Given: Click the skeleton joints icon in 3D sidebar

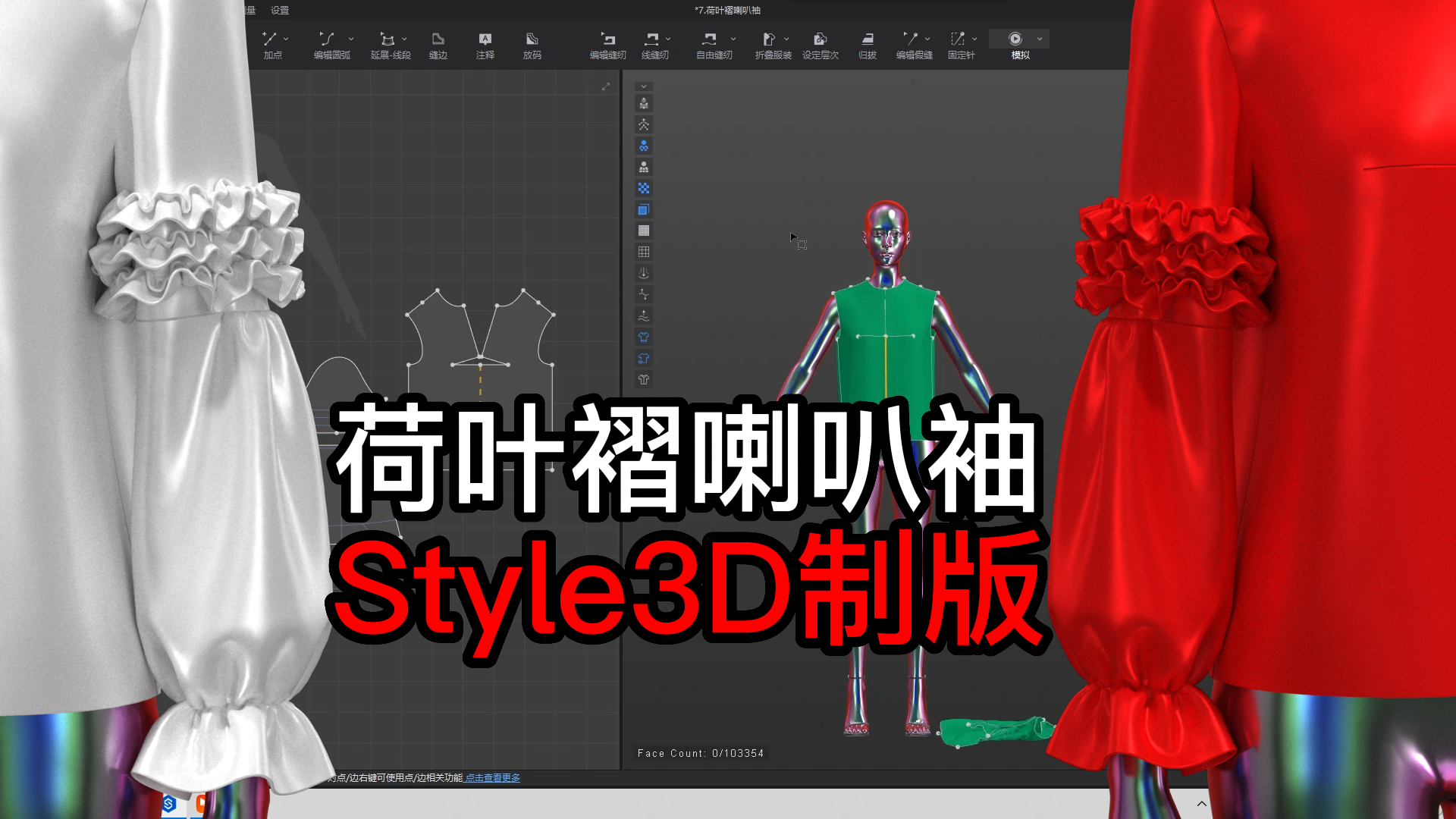Looking at the screenshot, I should pos(644,125).
